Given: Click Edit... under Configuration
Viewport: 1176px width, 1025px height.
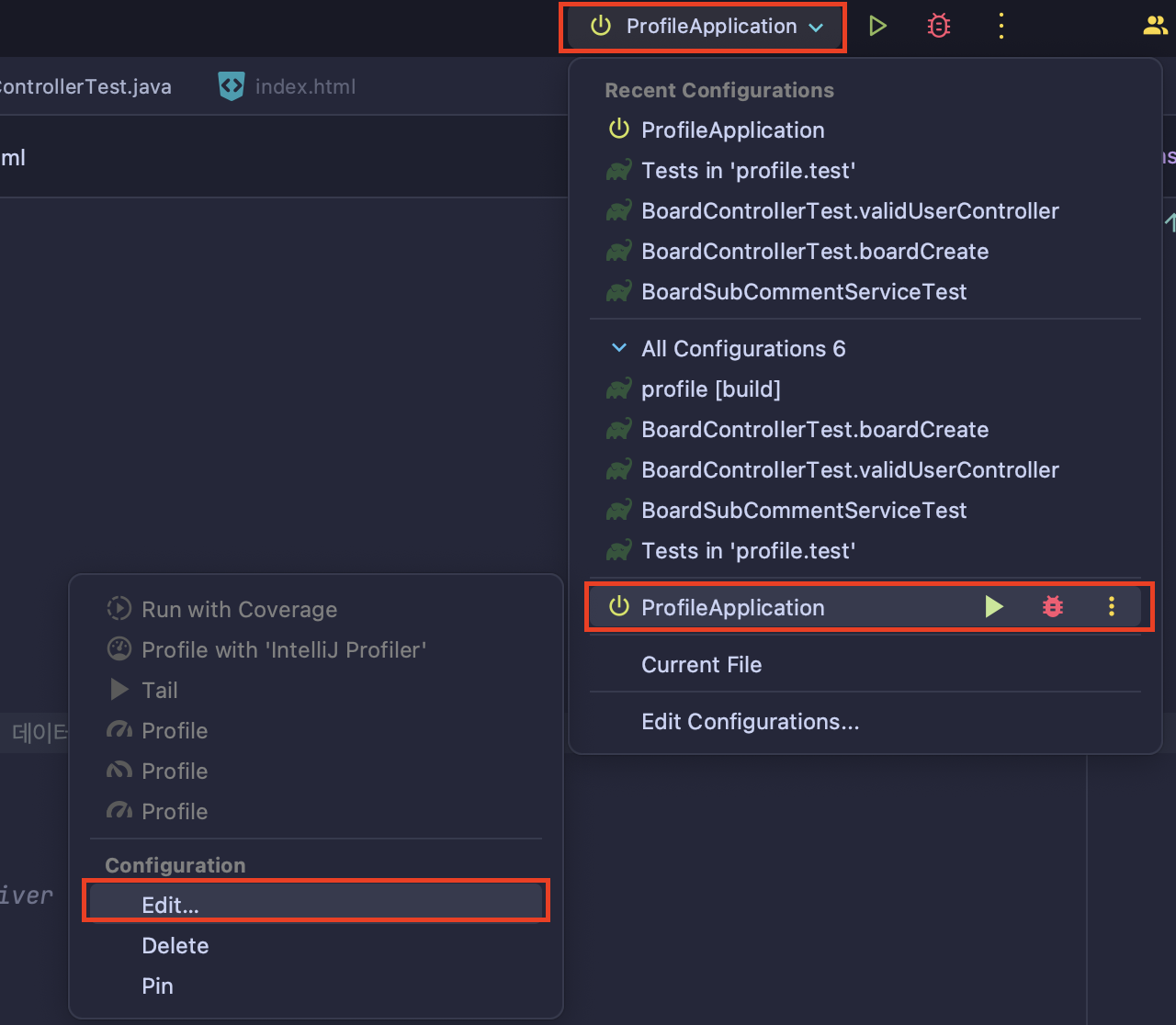Looking at the screenshot, I should 316,905.
